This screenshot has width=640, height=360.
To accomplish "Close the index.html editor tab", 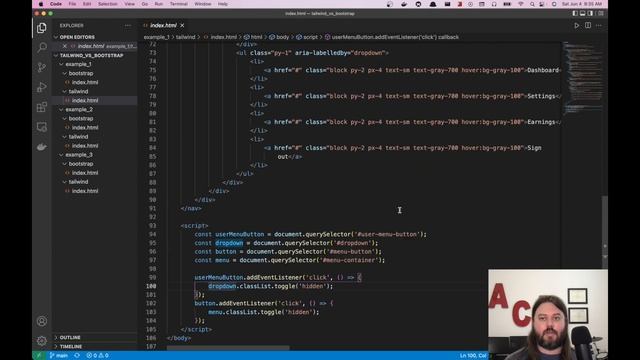I will coord(182,25).
